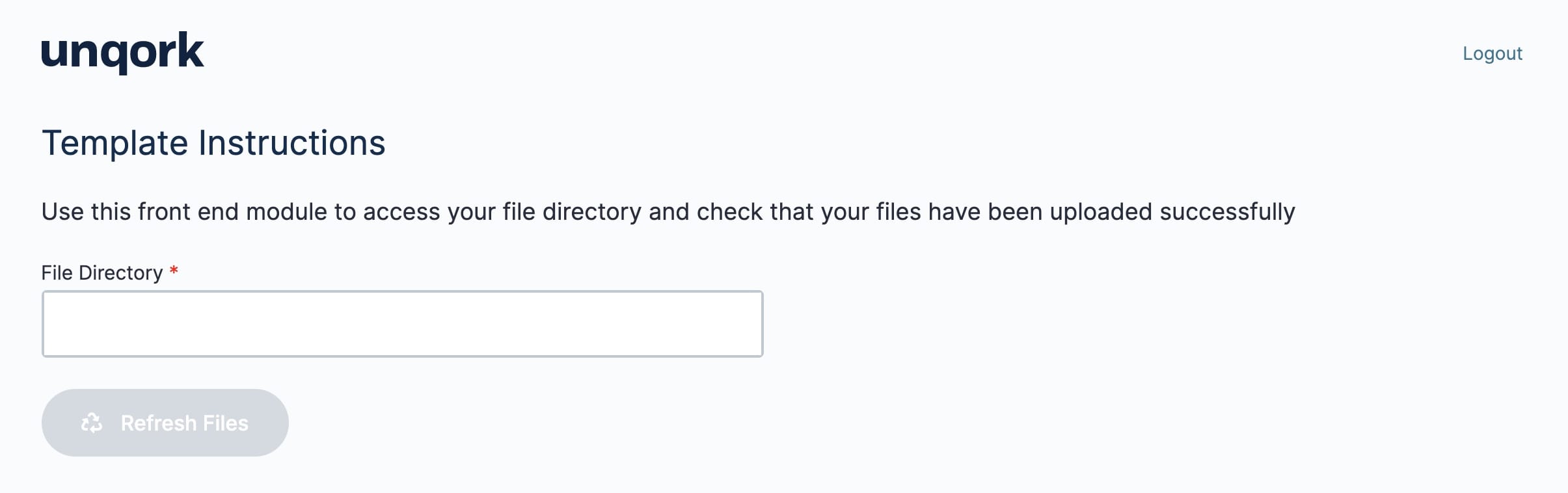Click the recycle arrows icon on Refresh Files
The height and width of the screenshot is (493, 1568).
[x=92, y=423]
